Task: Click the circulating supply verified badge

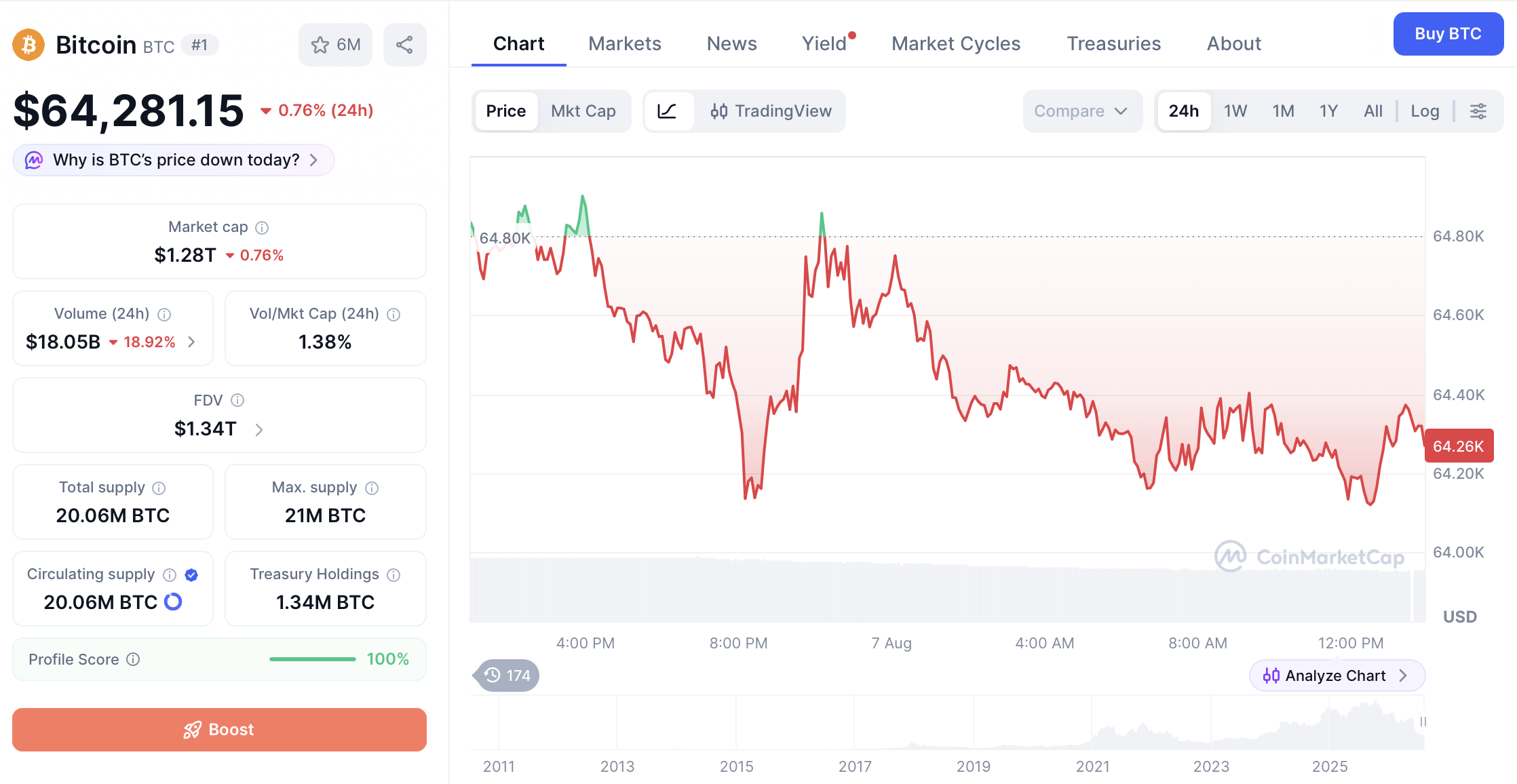Action: point(191,575)
